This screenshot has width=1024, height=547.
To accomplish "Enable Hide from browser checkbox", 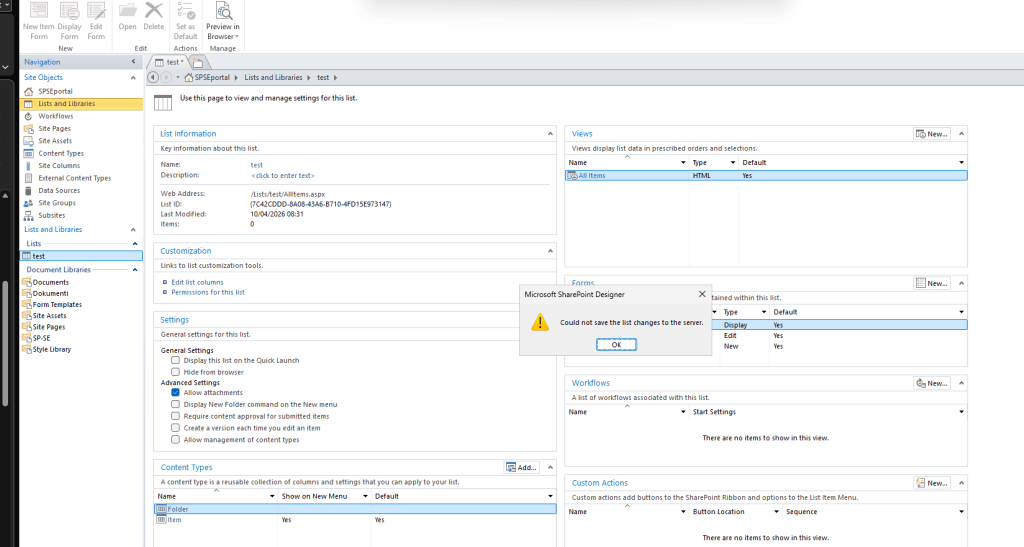I will [x=176, y=371].
